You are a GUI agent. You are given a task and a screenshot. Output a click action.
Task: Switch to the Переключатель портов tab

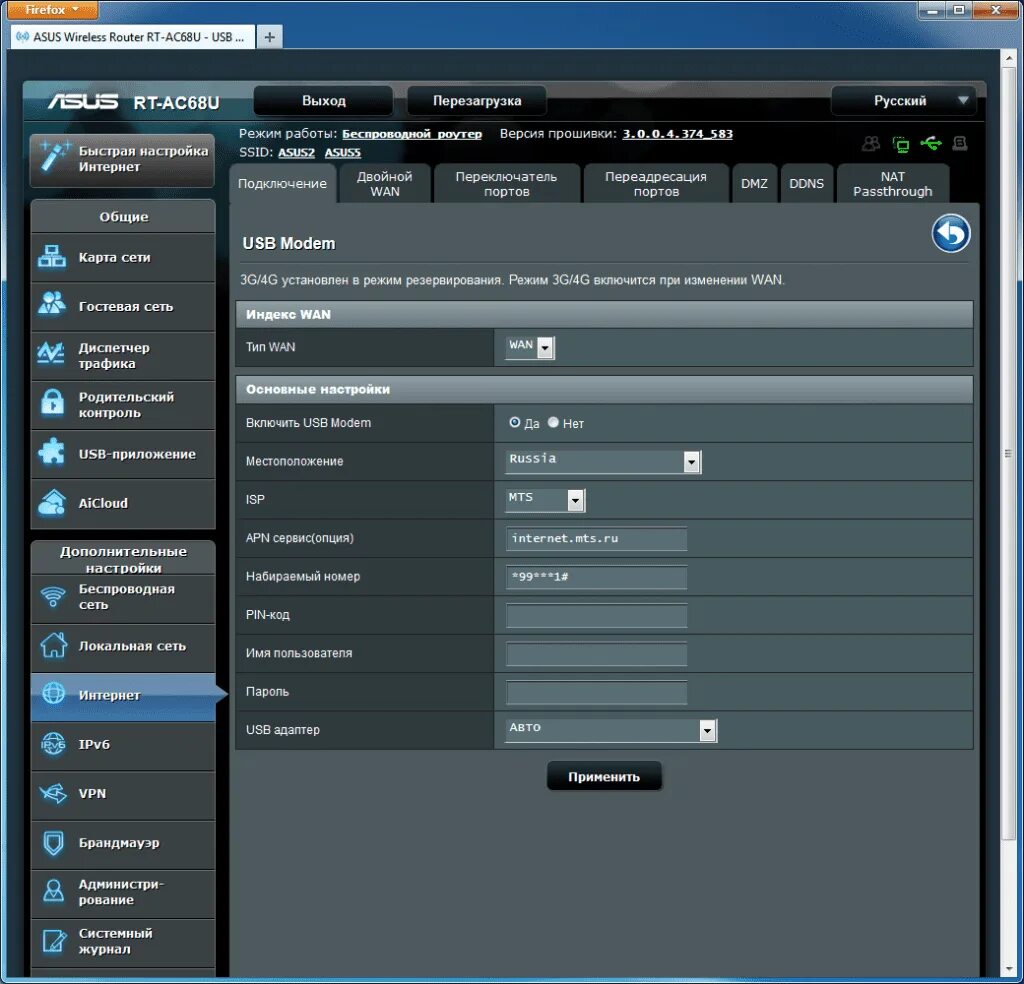point(506,183)
